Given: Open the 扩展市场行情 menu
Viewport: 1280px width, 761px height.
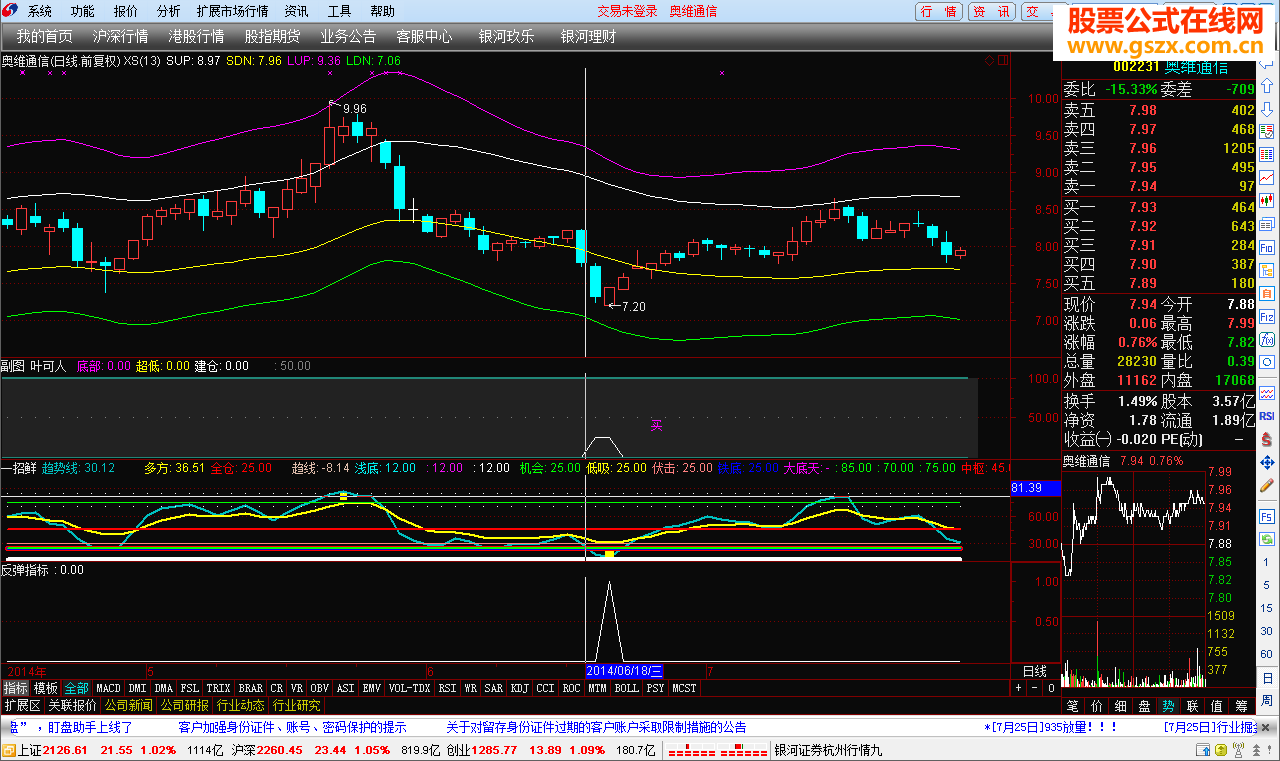Looking at the screenshot, I should click(233, 12).
